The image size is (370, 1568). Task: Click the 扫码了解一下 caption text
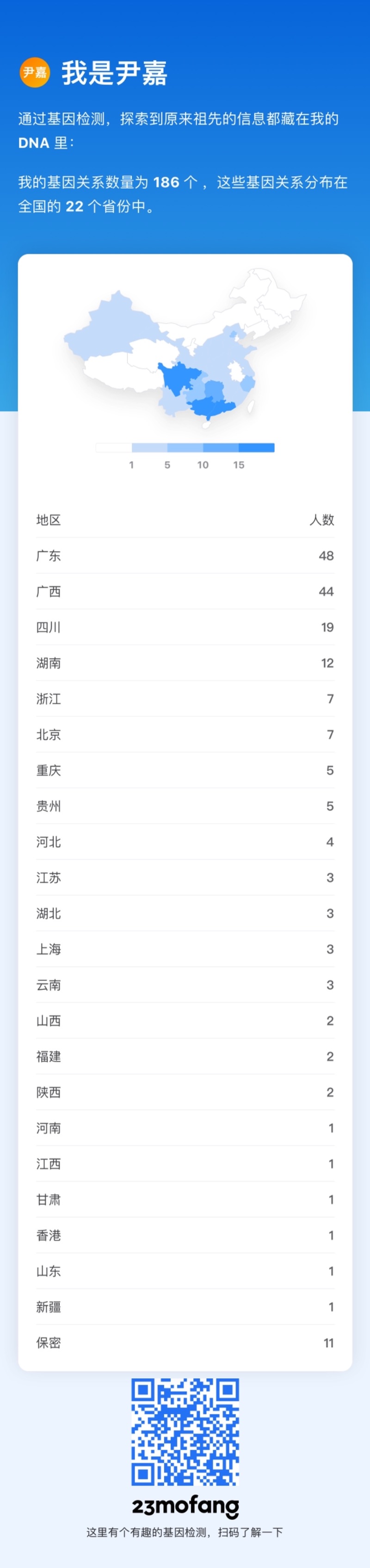click(x=185, y=1532)
